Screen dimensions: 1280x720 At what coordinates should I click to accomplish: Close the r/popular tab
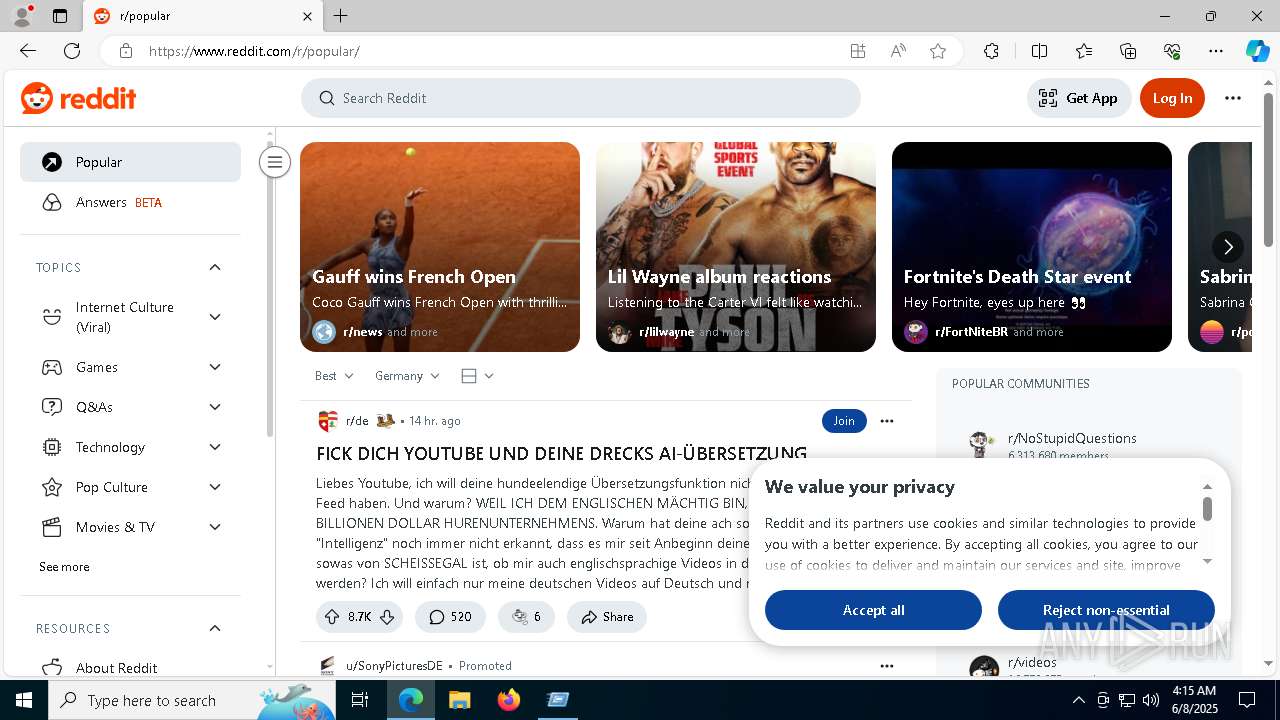[308, 16]
